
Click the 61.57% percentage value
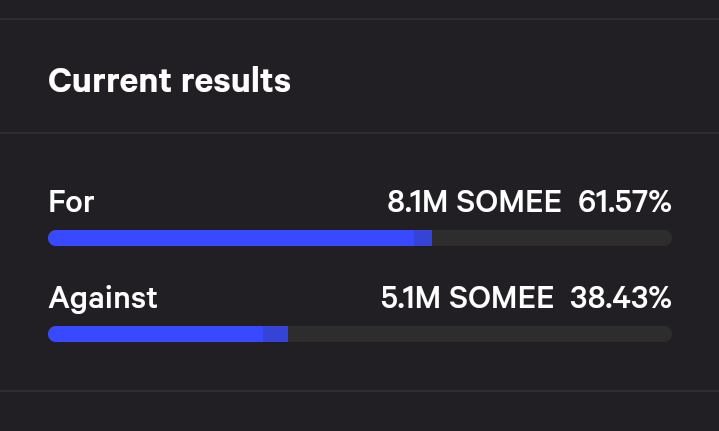pyautogui.click(x=625, y=202)
